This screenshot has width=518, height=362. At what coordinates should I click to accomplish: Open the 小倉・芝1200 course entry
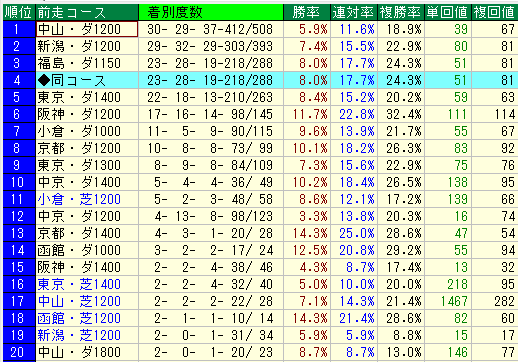click(79, 199)
